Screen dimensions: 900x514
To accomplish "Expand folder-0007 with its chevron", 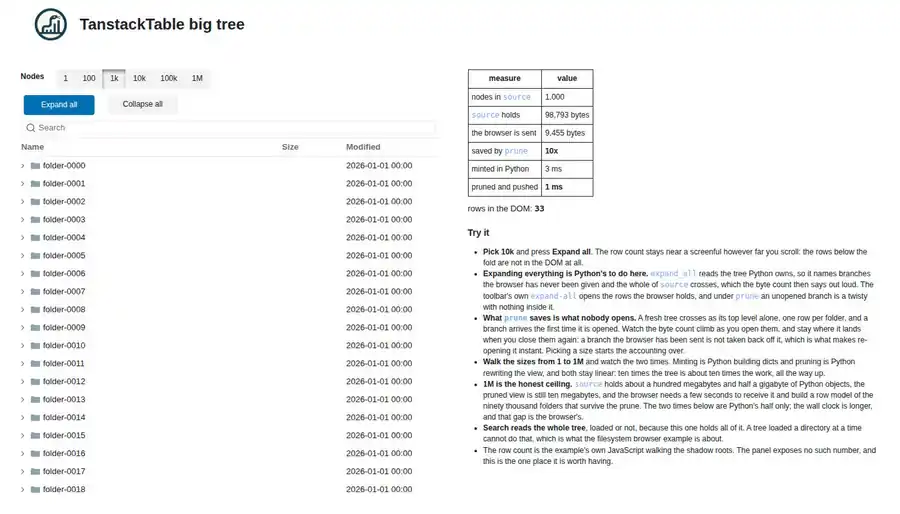I will click(23, 291).
